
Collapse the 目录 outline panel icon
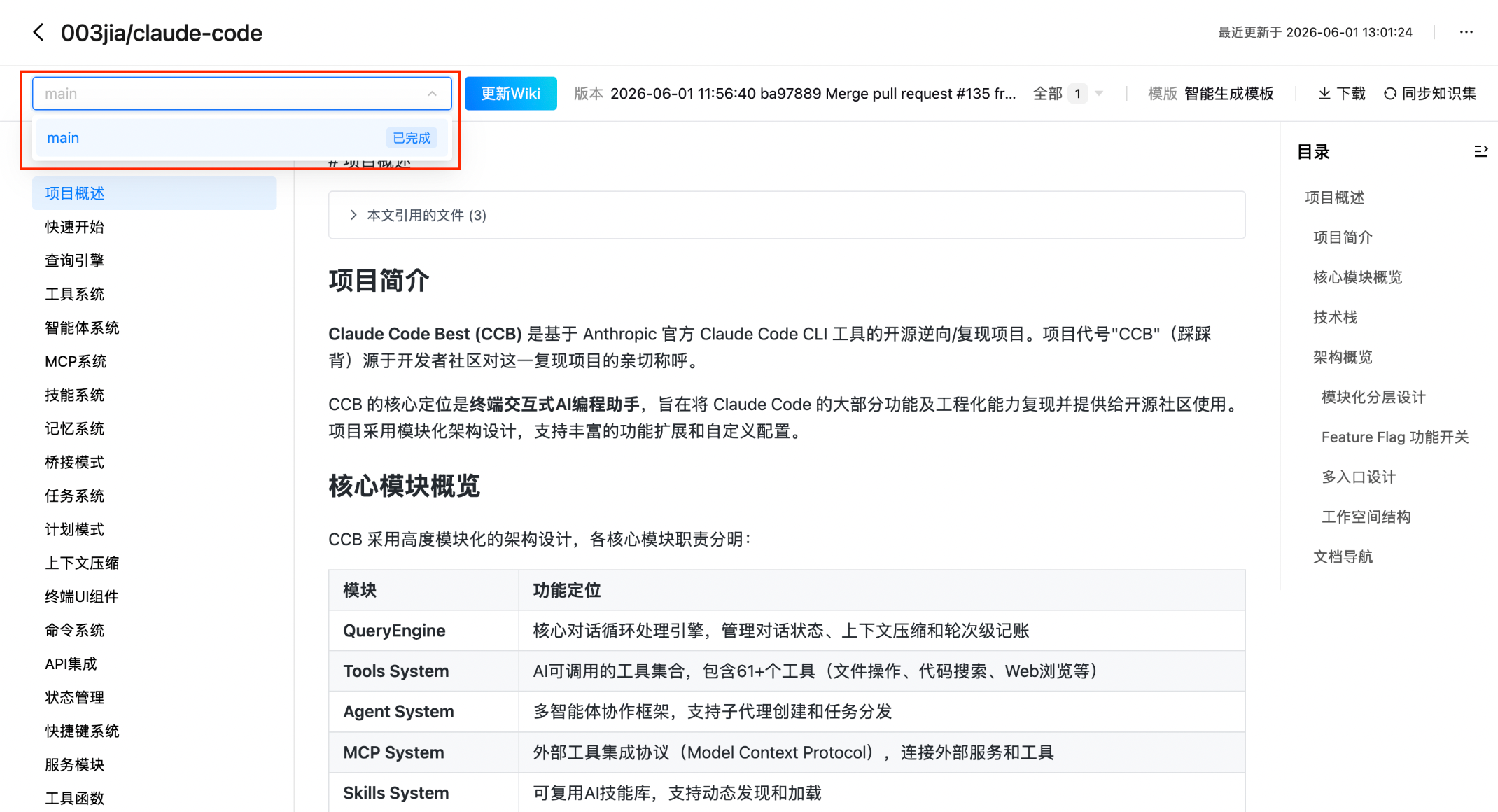click(x=1480, y=151)
